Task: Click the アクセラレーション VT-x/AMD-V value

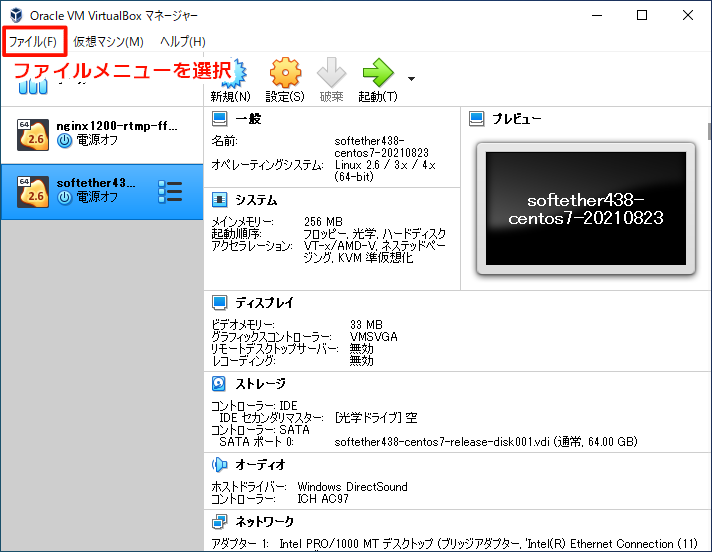Action: coord(375,252)
